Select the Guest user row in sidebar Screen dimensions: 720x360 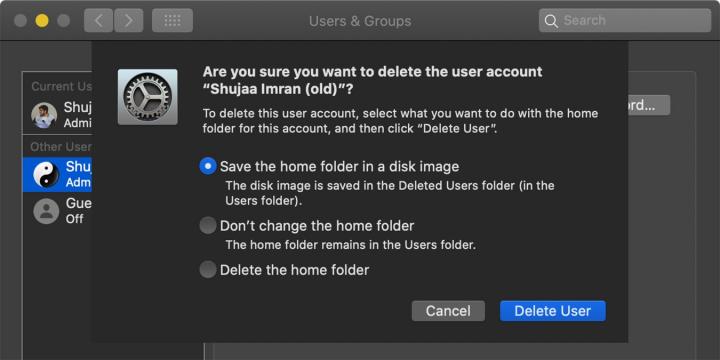(x=57, y=211)
